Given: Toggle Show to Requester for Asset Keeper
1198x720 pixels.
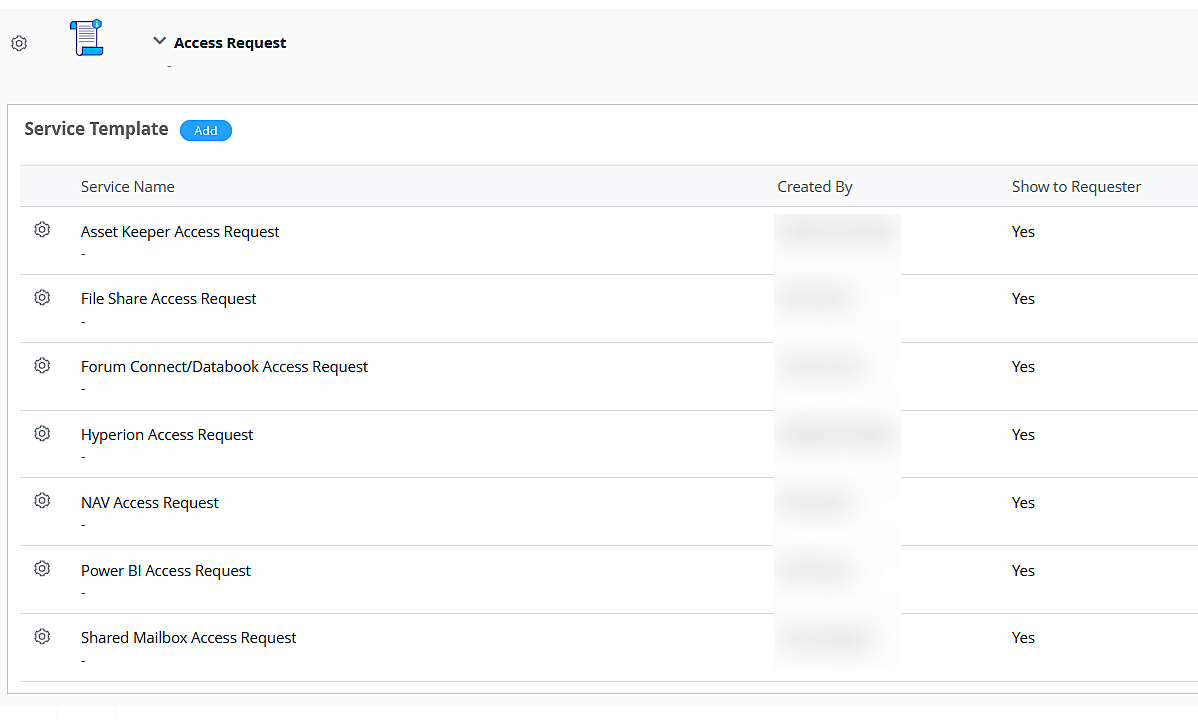Looking at the screenshot, I should (x=1022, y=231).
